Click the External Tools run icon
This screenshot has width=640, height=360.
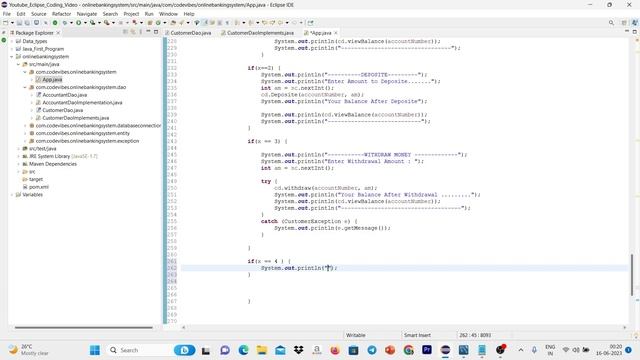tap(107, 23)
